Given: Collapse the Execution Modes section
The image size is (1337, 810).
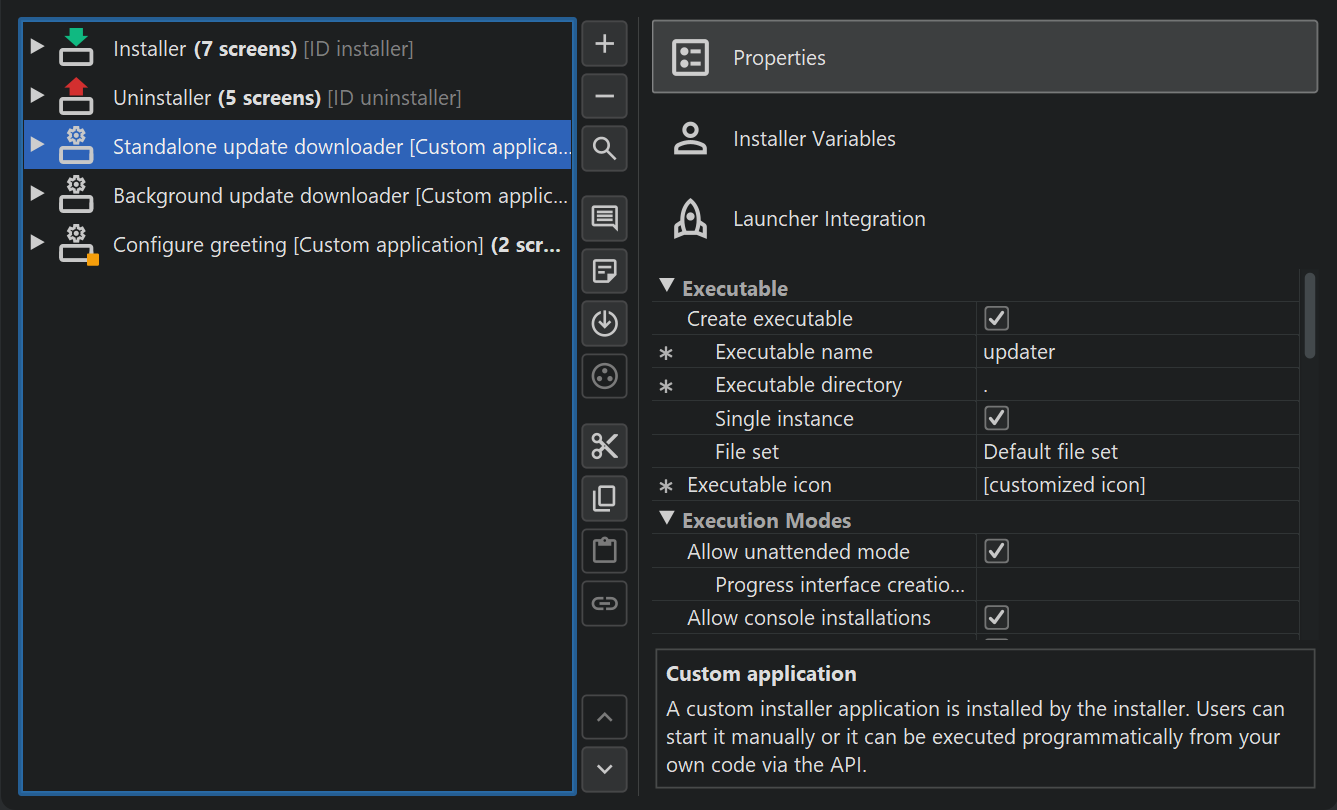Looking at the screenshot, I should click(x=667, y=519).
